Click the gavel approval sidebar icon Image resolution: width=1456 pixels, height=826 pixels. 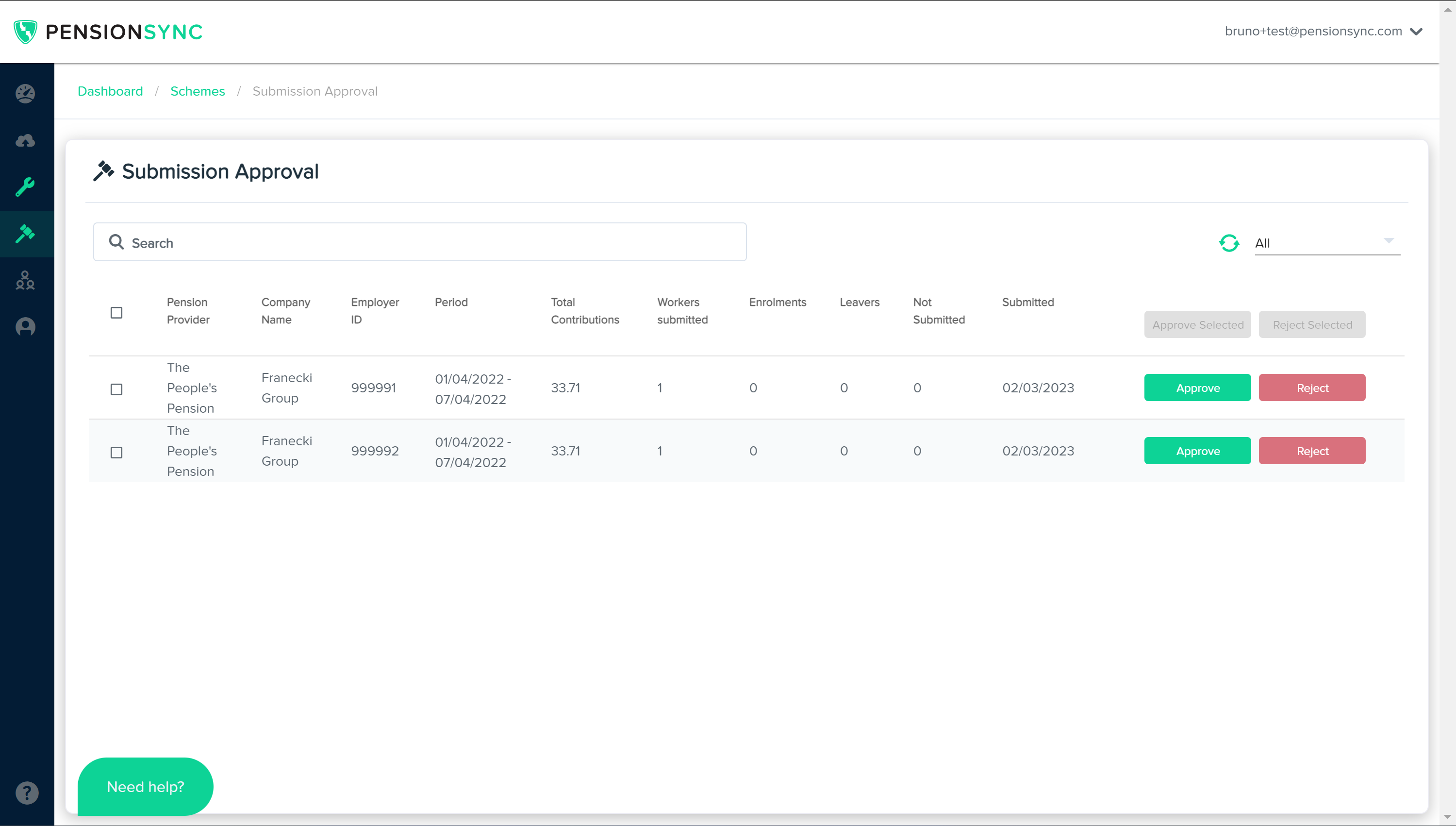coord(26,233)
